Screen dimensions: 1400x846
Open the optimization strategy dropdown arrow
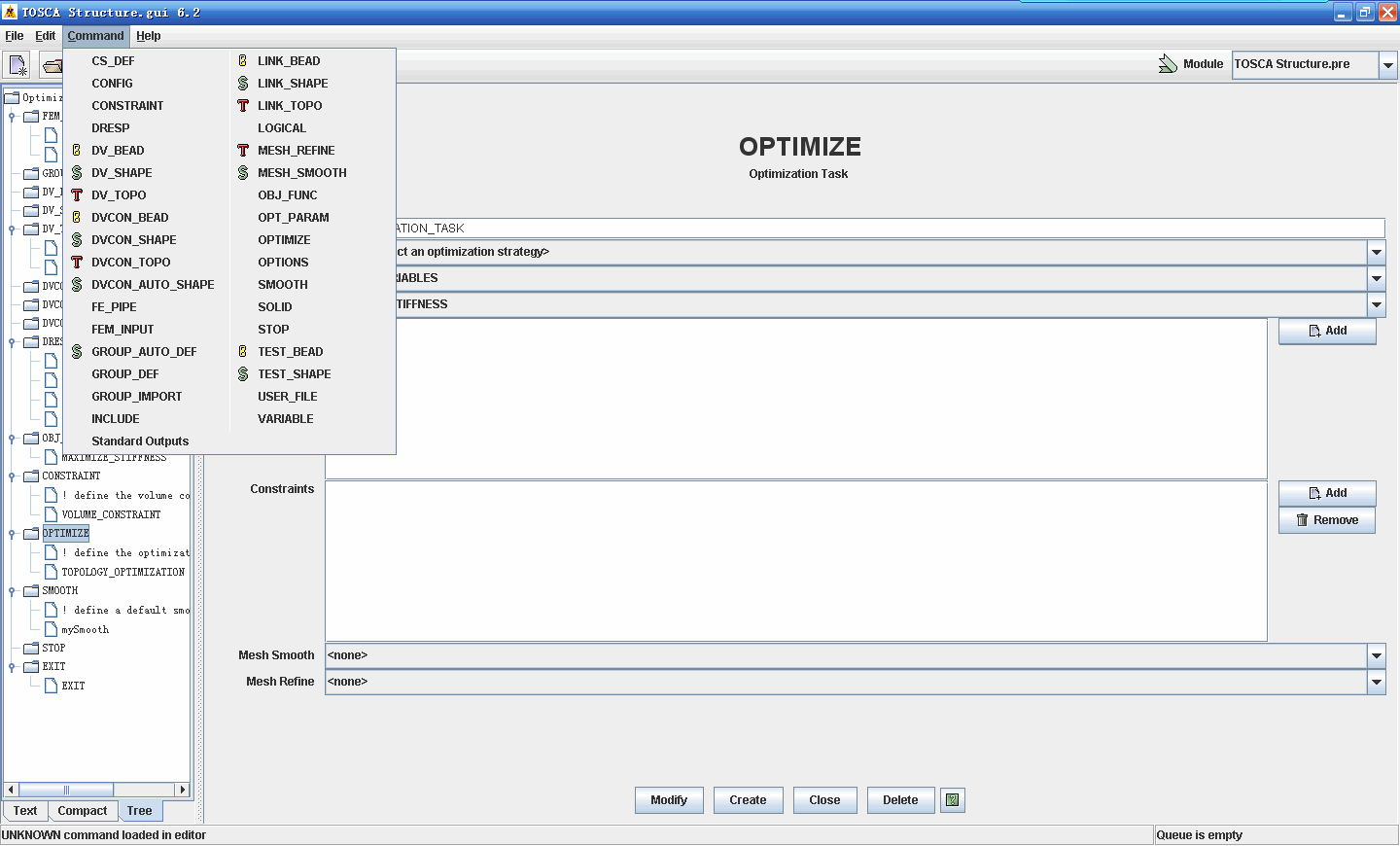(x=1377, y=252)
